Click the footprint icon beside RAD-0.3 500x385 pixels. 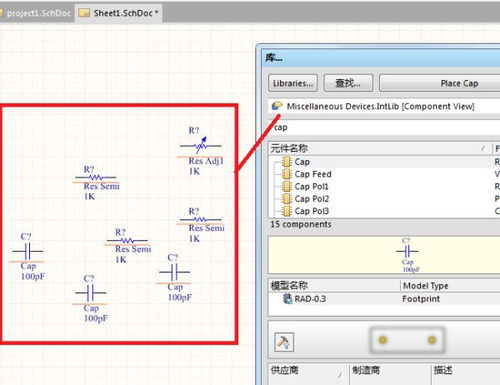287,298
